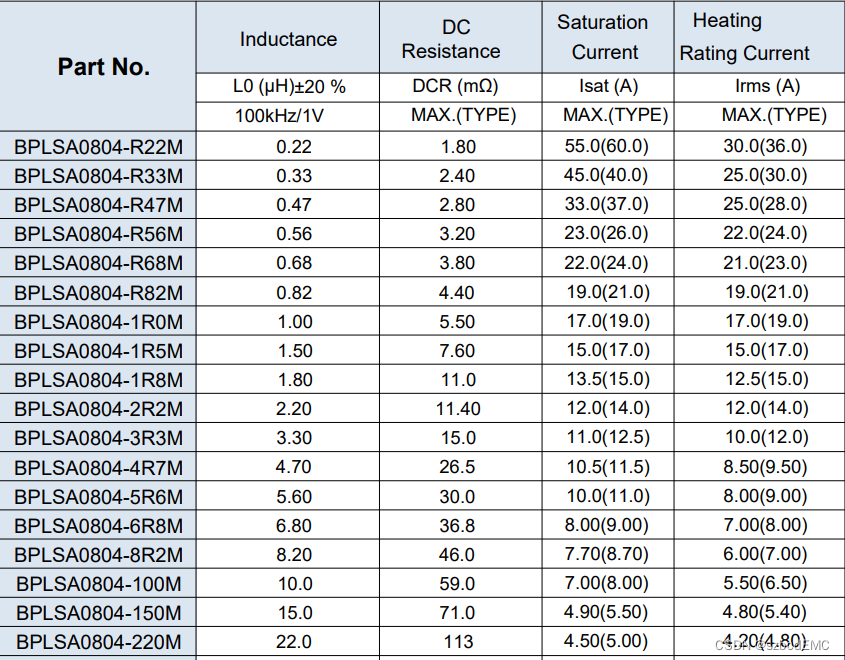Click the Isat (A) unit cell
Viewport: 845px width, 660px height.
click(x=608, y=86)
